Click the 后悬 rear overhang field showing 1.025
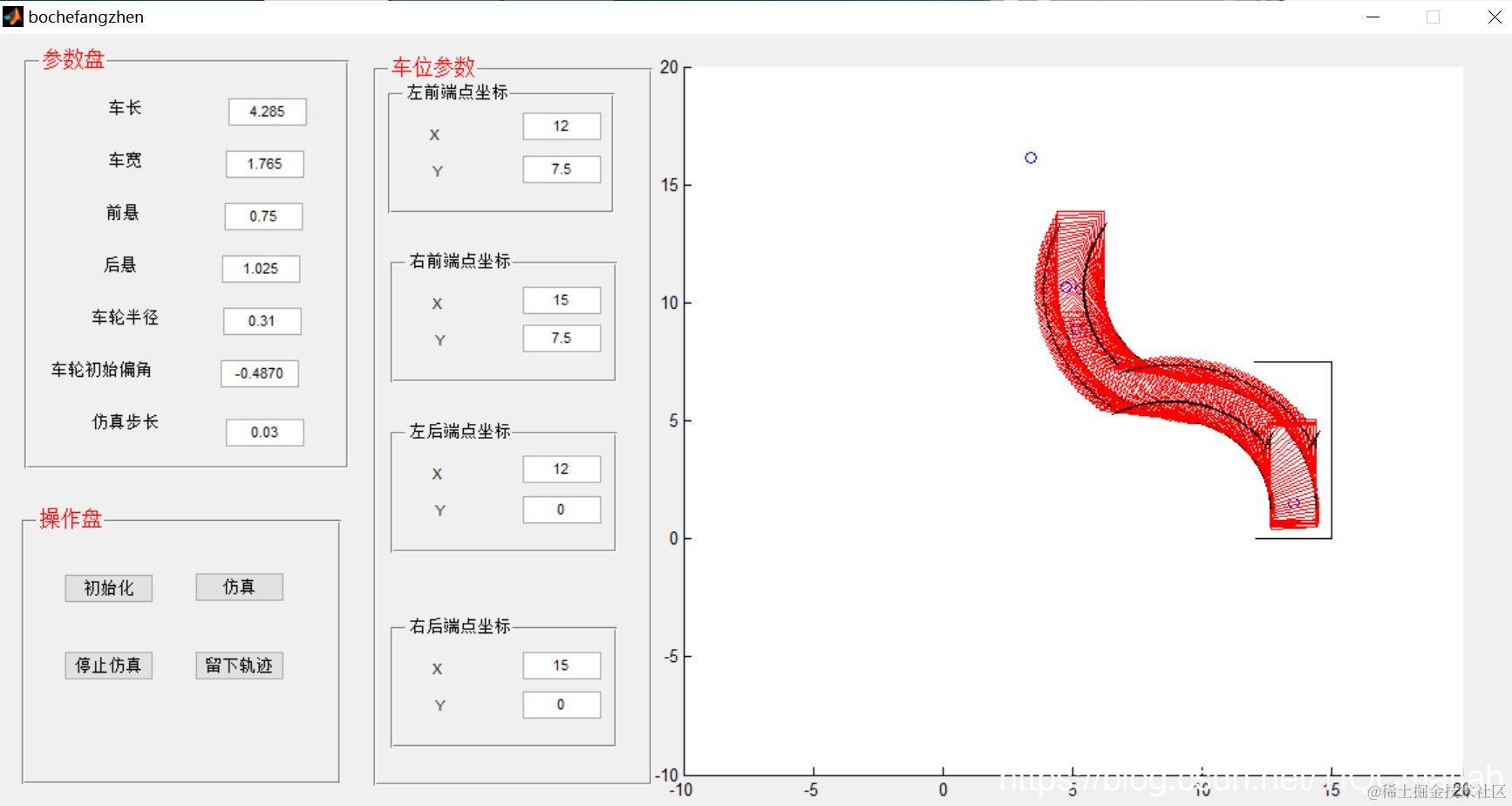Screen dimensions: 1512x806 261,269
